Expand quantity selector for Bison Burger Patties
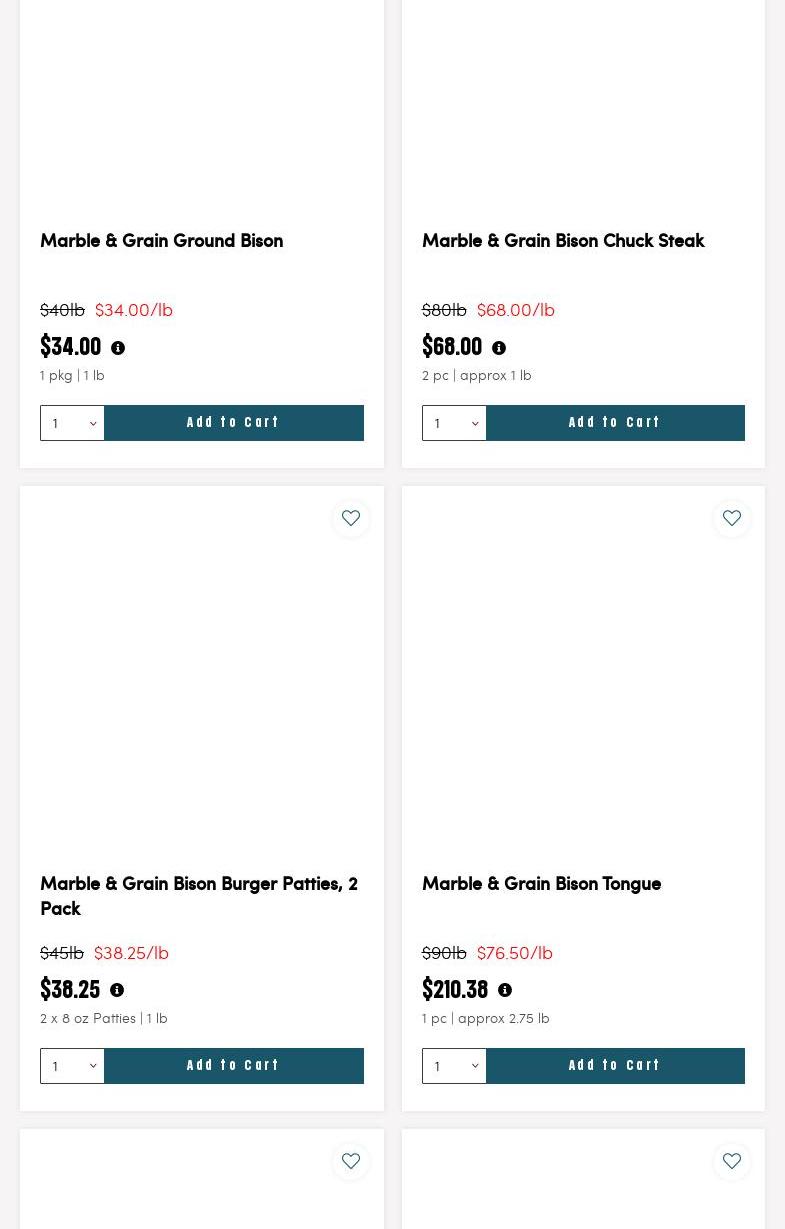Screen dimensions: 785x1229 (x=72, y=1066)
